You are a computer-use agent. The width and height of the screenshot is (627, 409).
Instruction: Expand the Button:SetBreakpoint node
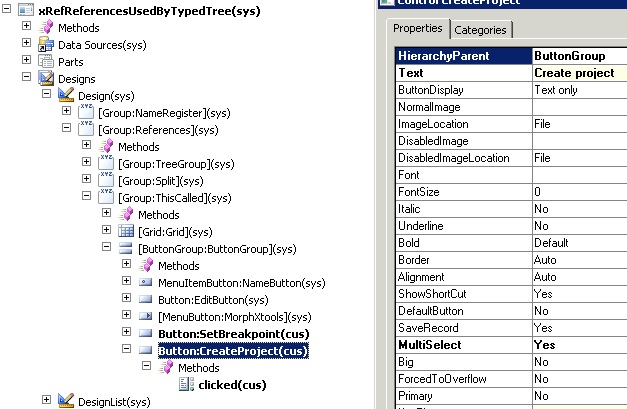pos(126,331)
